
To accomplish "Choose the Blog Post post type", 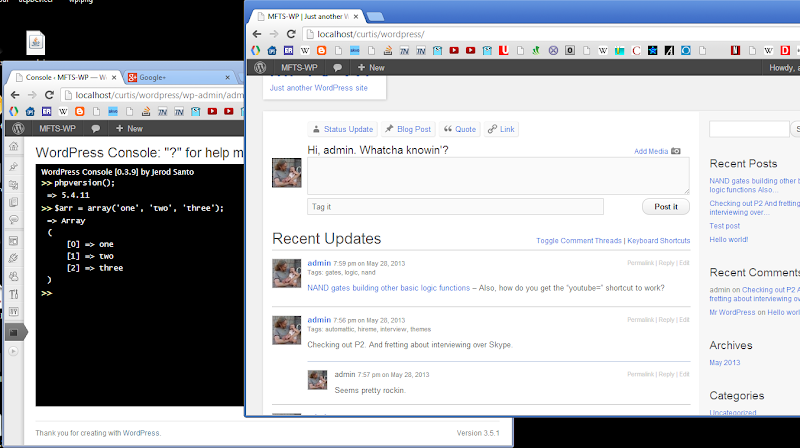I will point(408,129).
